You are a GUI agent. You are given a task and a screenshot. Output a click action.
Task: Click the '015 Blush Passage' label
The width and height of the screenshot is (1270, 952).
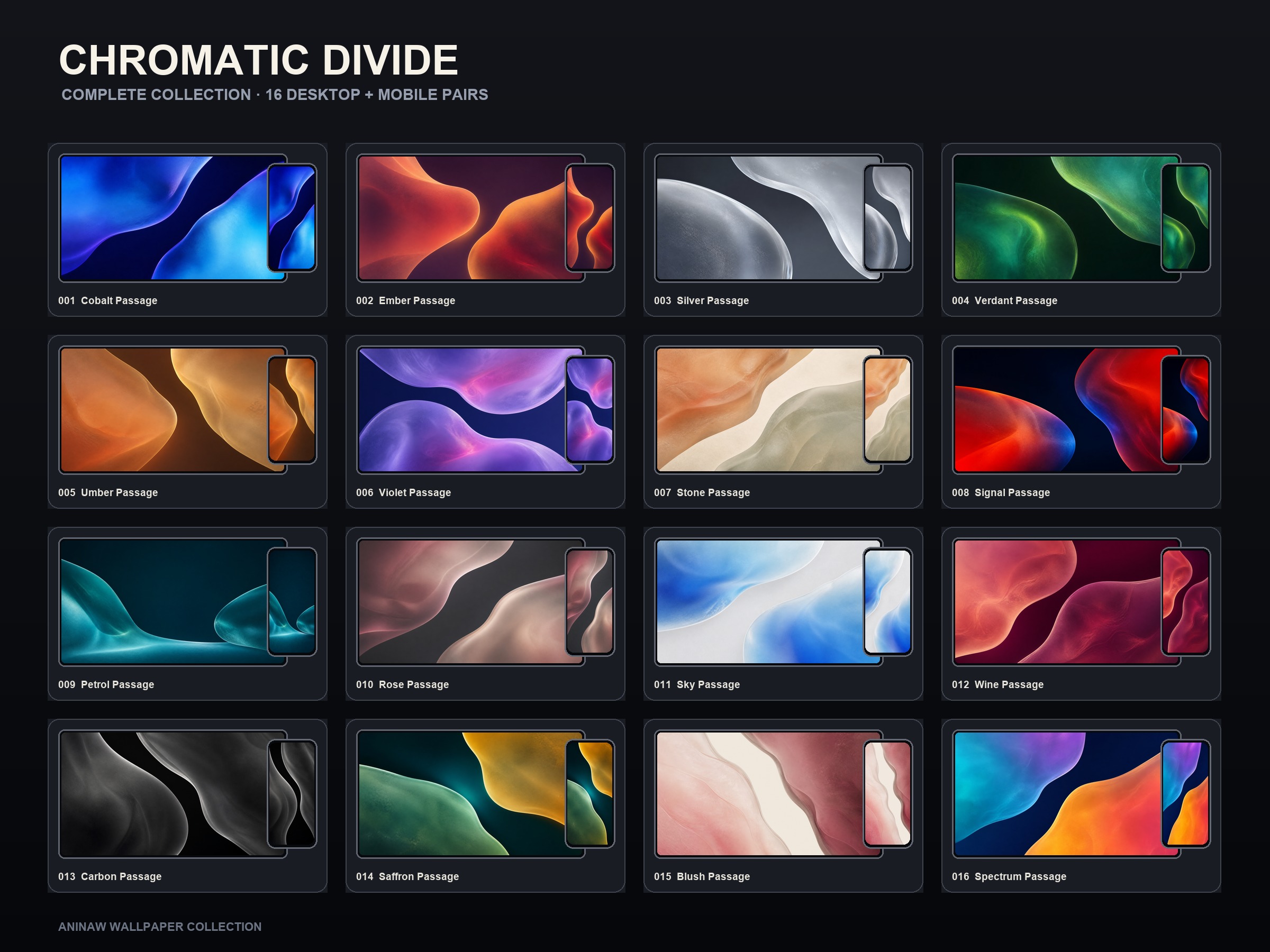pyautogui.click(x=702, y=876)
